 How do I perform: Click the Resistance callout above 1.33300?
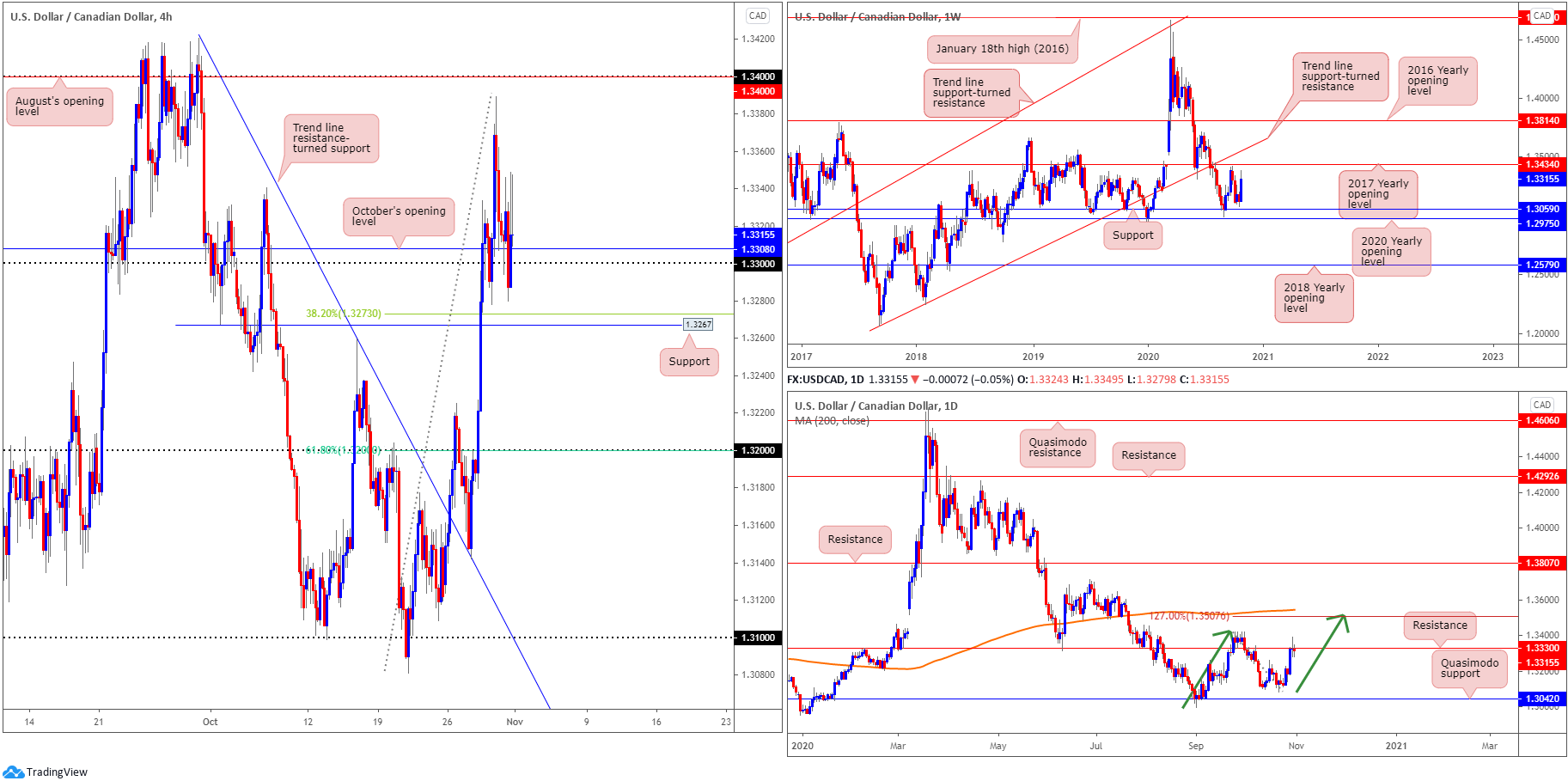click(1440, 625)
